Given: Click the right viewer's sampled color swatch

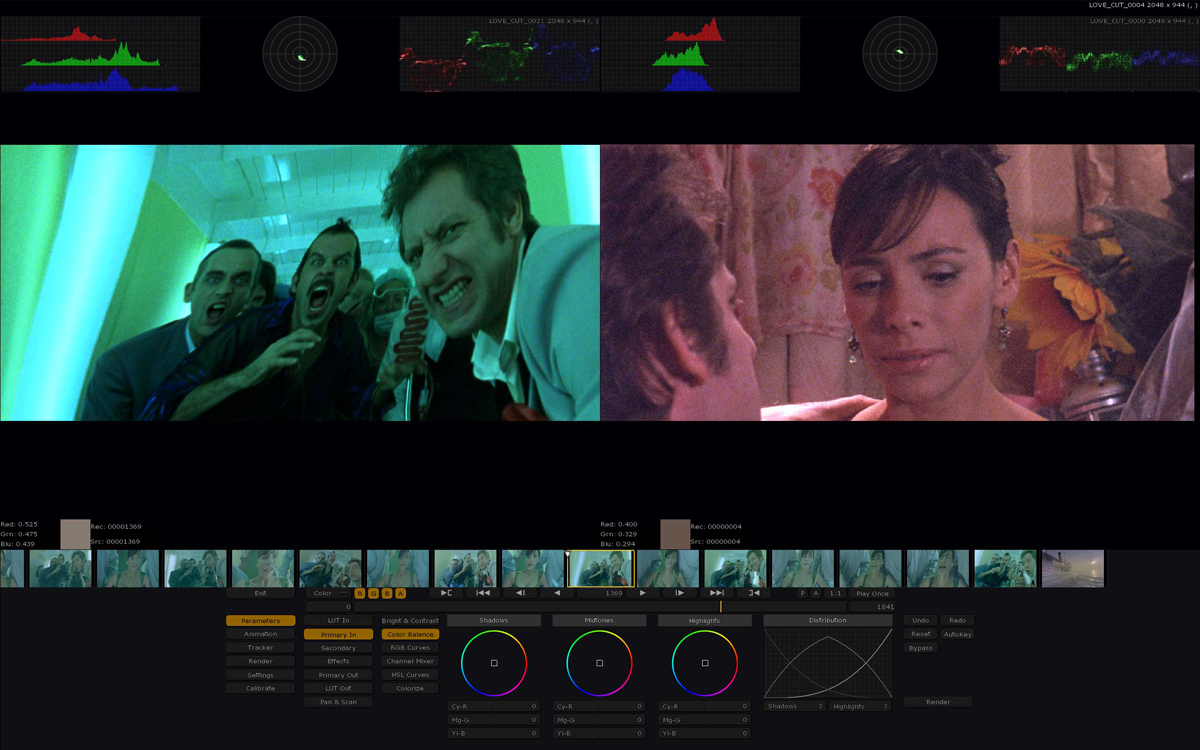Looking at the screenshot, I should 675,534.
